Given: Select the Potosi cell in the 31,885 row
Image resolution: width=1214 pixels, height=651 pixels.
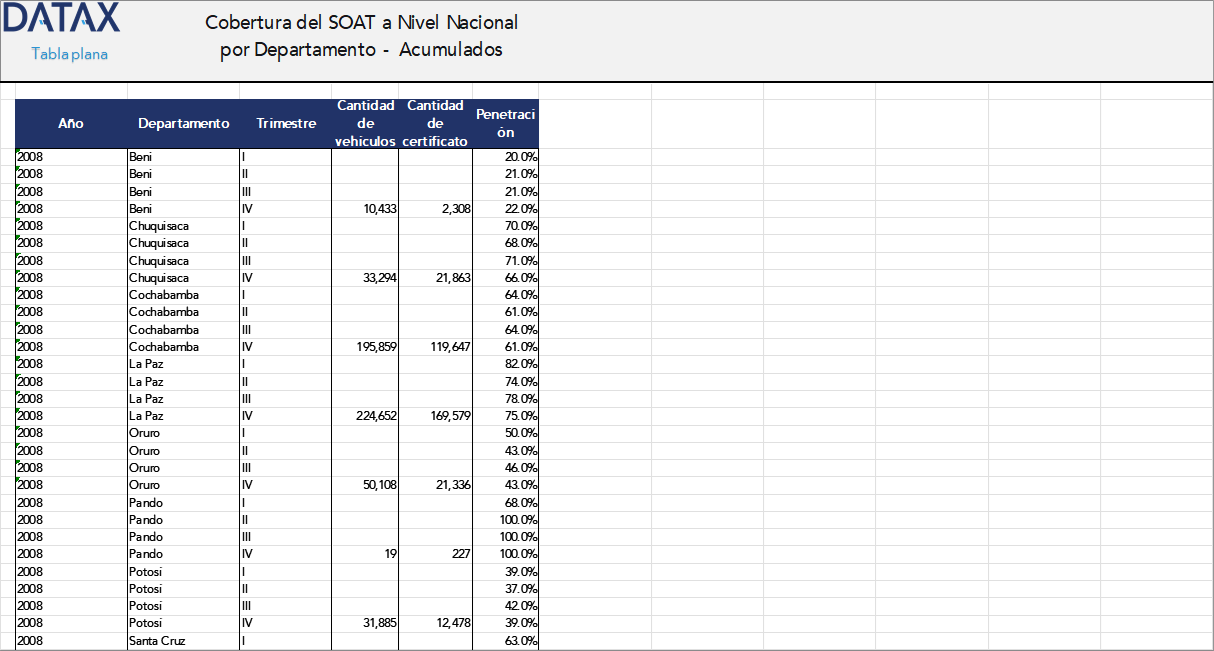Looking at the screenshot, I should pyautogui.click(x=183, y=623).
